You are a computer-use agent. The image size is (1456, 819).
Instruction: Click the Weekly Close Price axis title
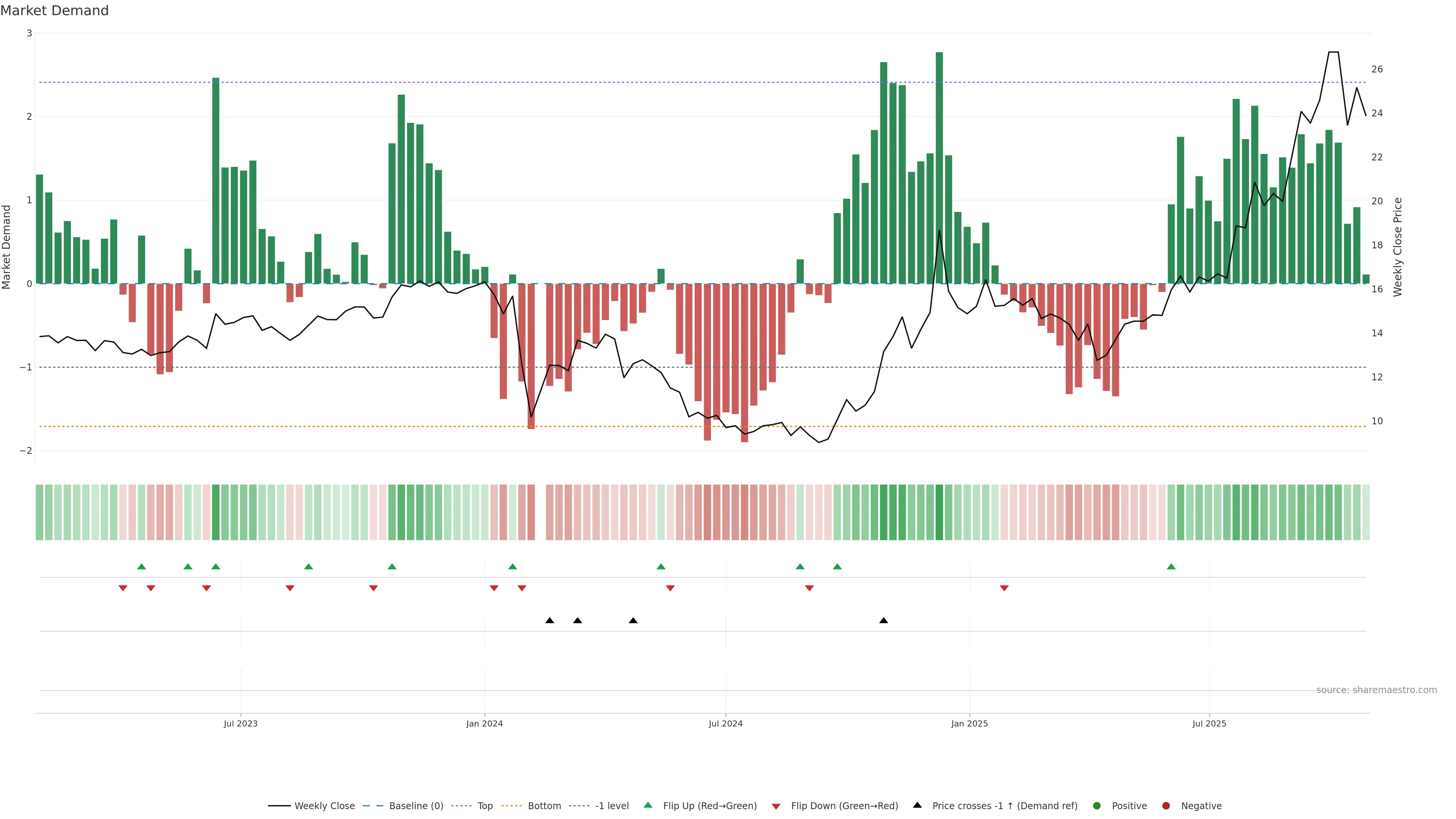pyautogui.click(x=1398, y=247)
